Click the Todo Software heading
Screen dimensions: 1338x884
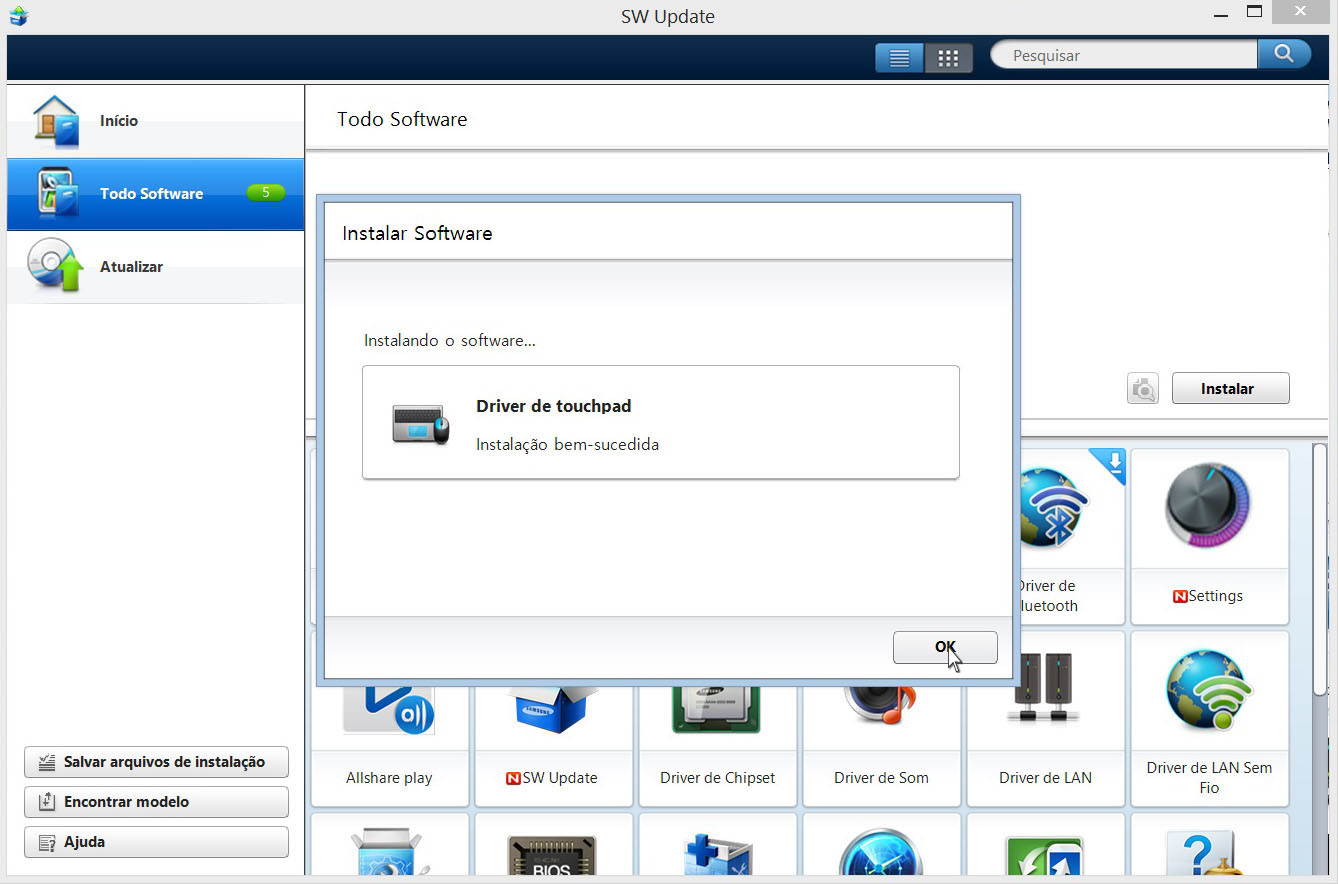(402, 119)
